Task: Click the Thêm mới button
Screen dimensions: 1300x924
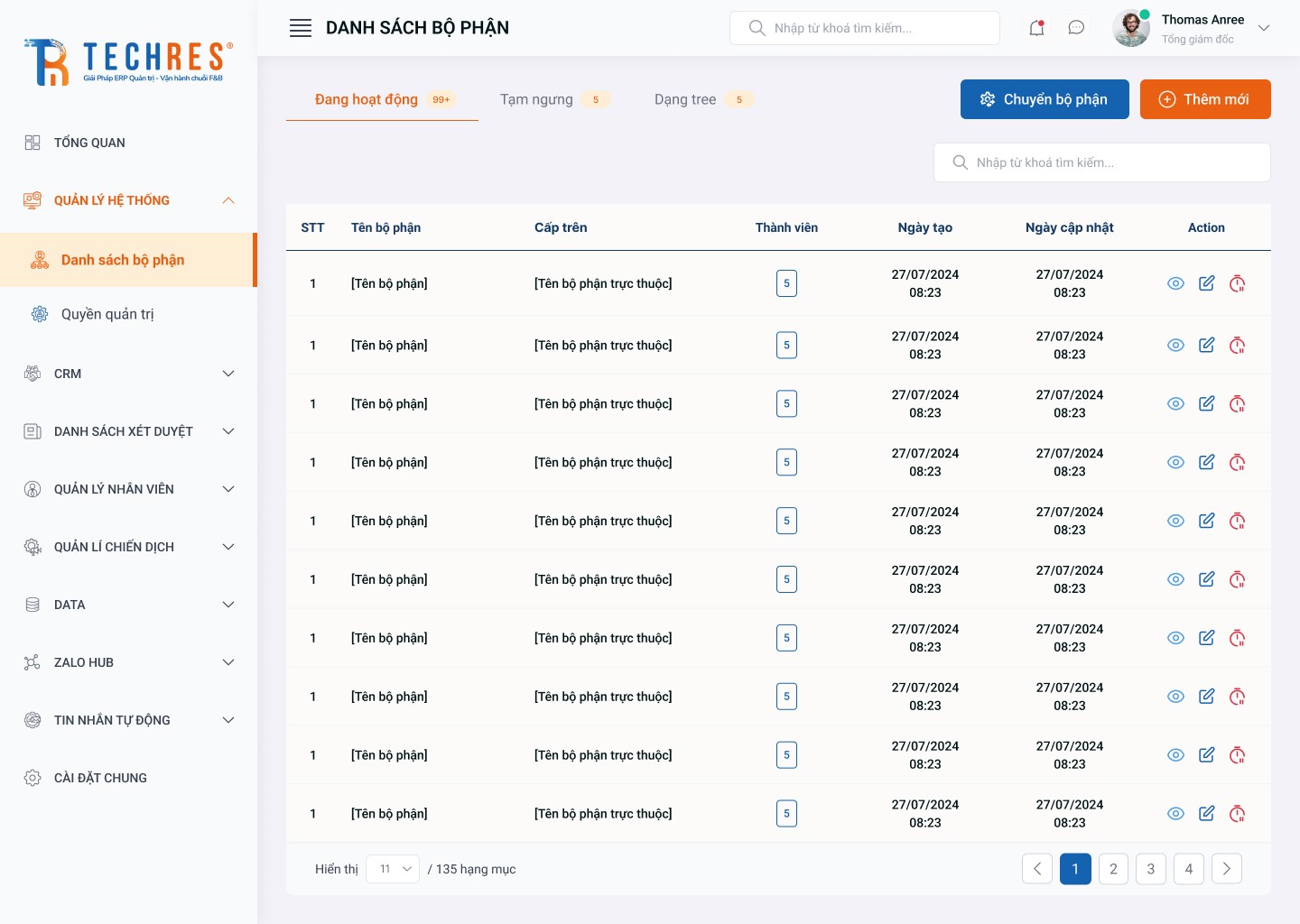Action: tap(1205, 99)
